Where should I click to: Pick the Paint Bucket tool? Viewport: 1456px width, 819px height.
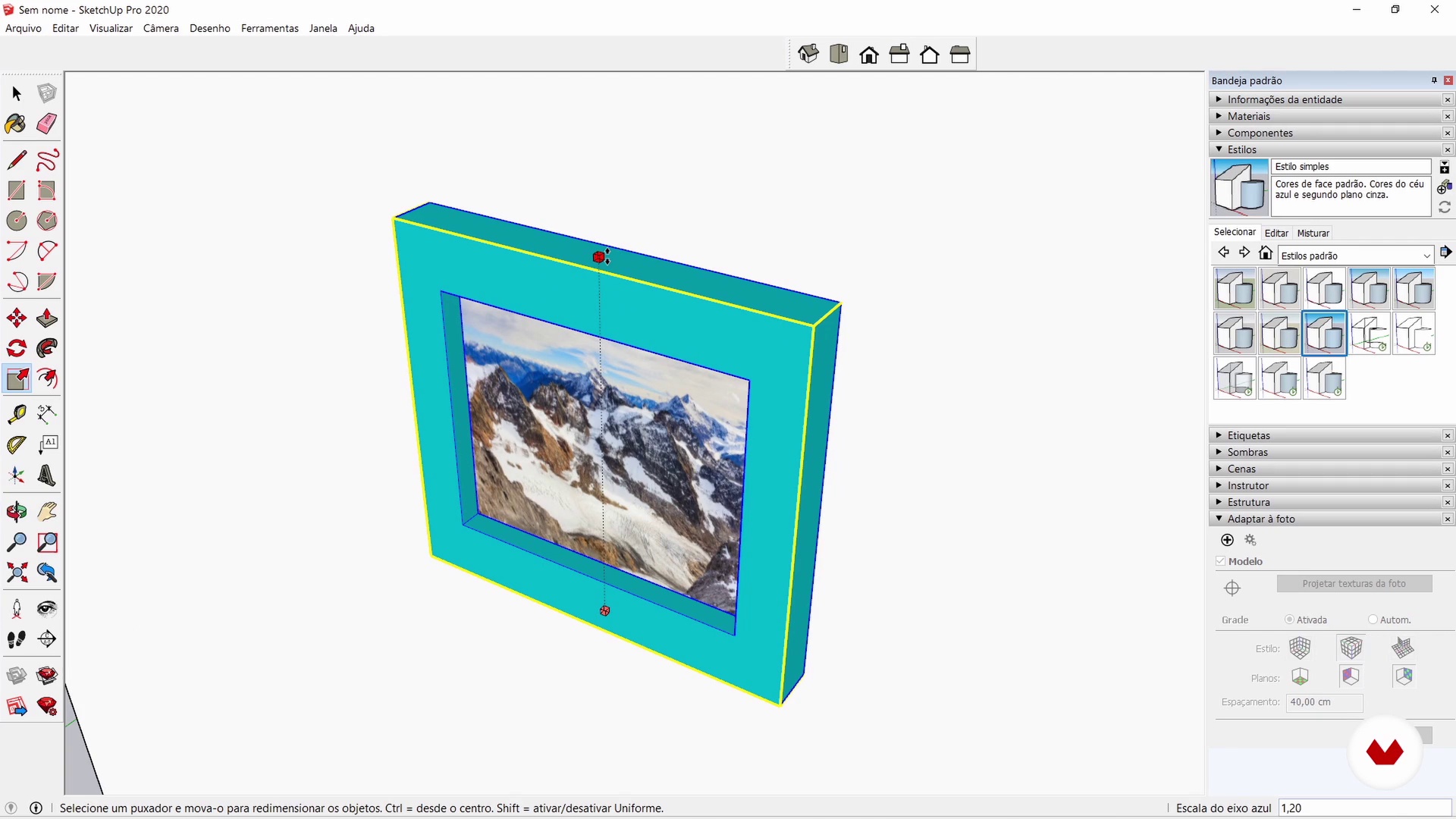[x=17, y=124]
